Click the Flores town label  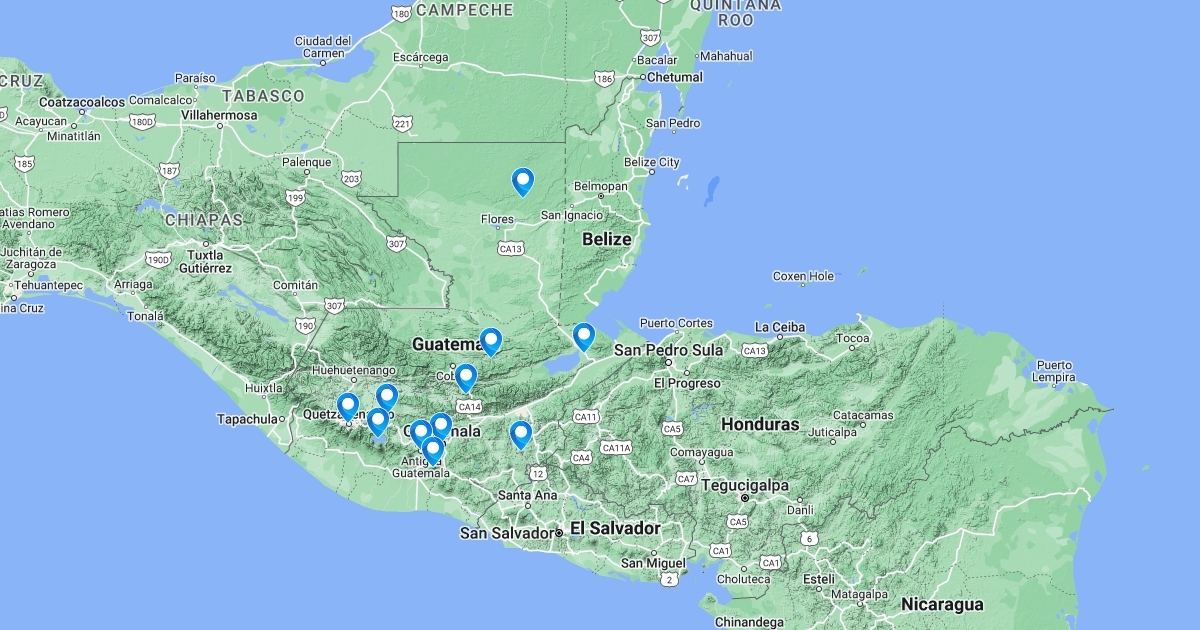[x=497, y=219]
